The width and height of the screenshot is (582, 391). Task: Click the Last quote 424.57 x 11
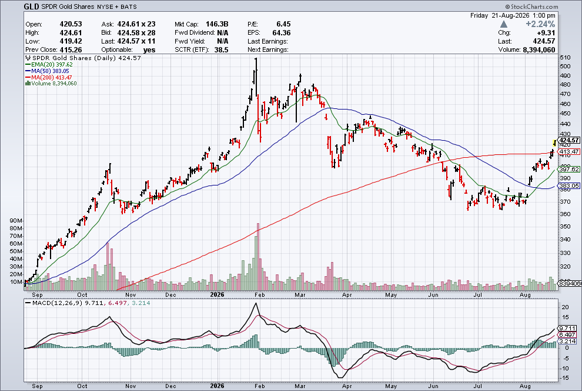136,41
